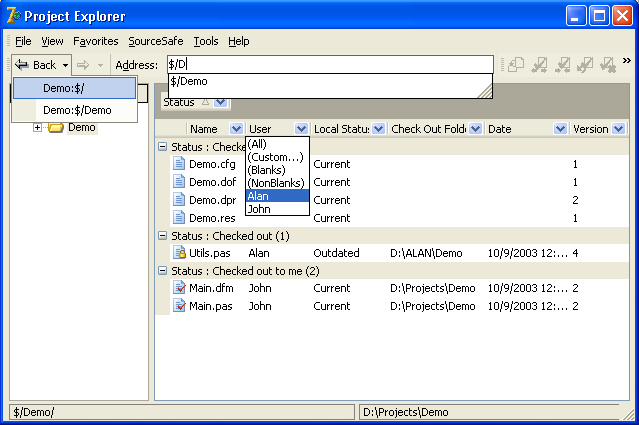The height and width of the screenshot is (425, 639).
Task: Click the Forward arrow navigation icon
Action: [x=84, y=65]
